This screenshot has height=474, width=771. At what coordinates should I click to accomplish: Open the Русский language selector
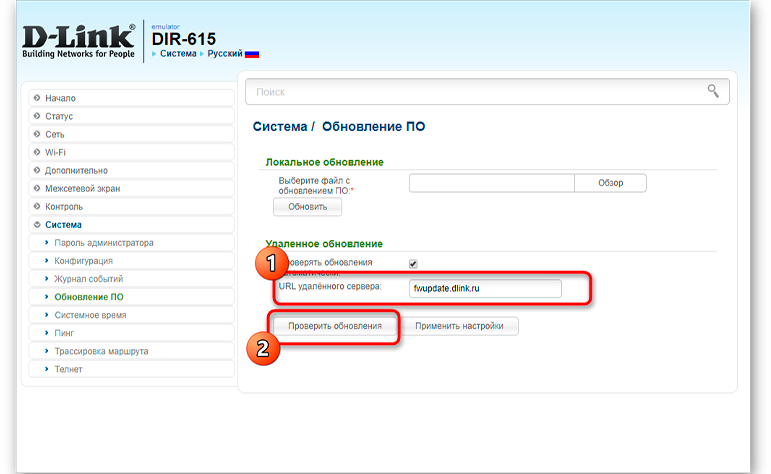(x=225, y=54)
